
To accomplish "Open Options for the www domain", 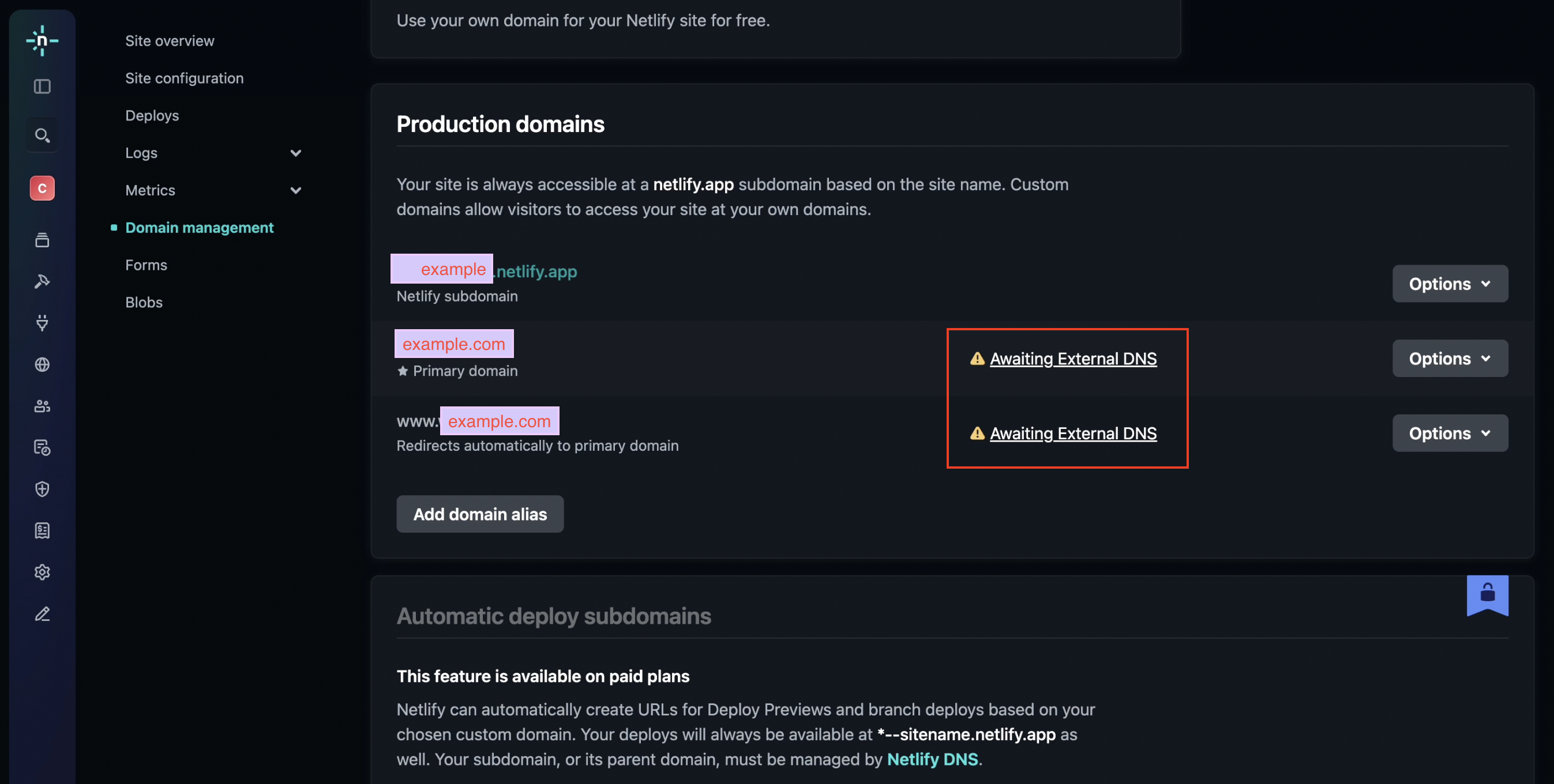I will pyautogui.click(x=1450, y=433).
